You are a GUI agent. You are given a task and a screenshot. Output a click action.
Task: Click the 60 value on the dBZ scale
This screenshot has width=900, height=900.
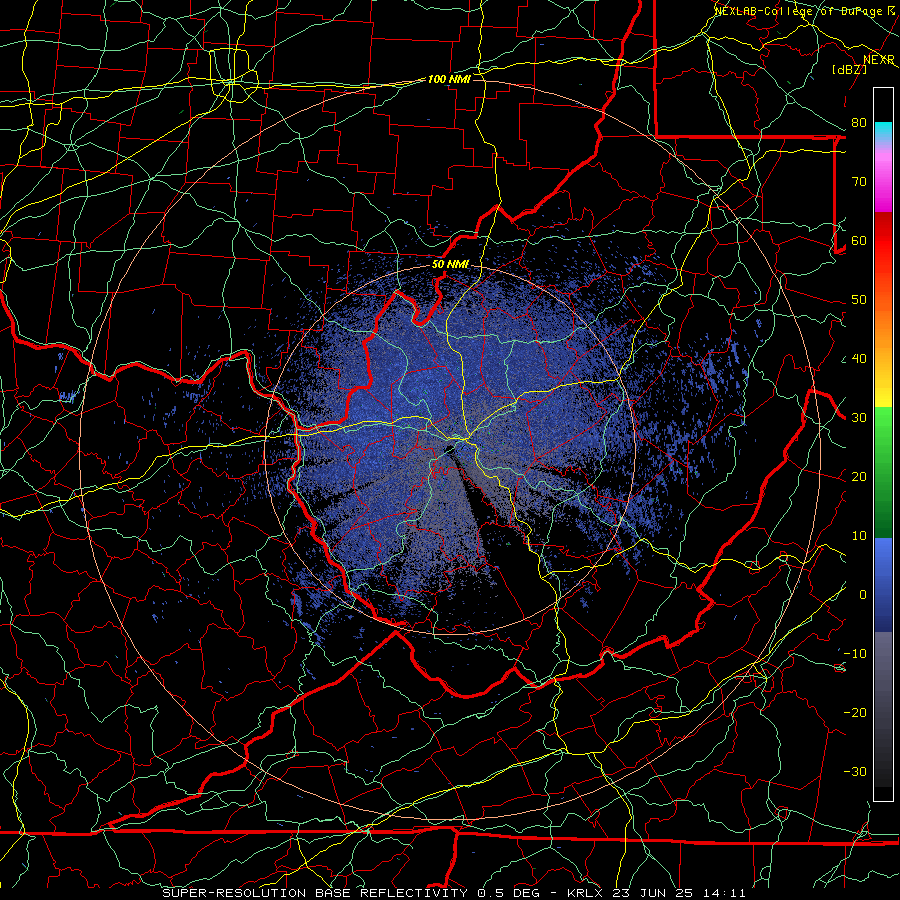point(859,241)
